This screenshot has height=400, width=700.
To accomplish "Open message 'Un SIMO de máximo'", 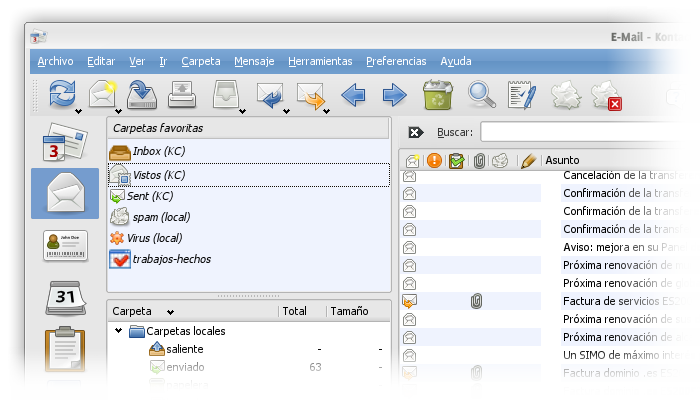I will pos(625,355).
